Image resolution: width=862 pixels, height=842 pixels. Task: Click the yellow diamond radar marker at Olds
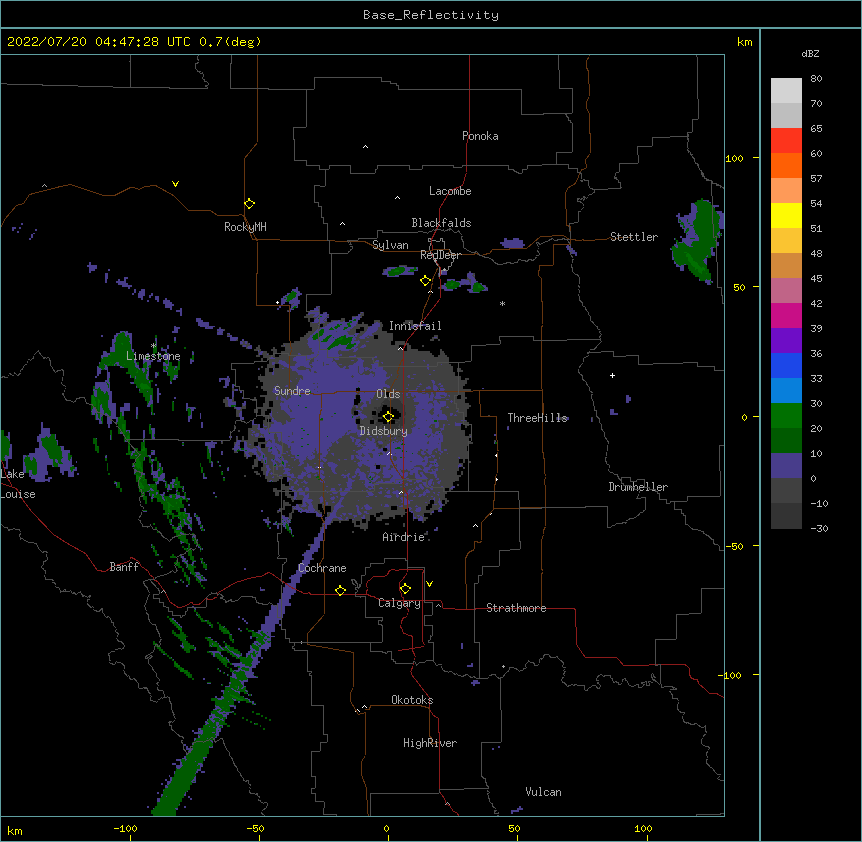[388, 416]
